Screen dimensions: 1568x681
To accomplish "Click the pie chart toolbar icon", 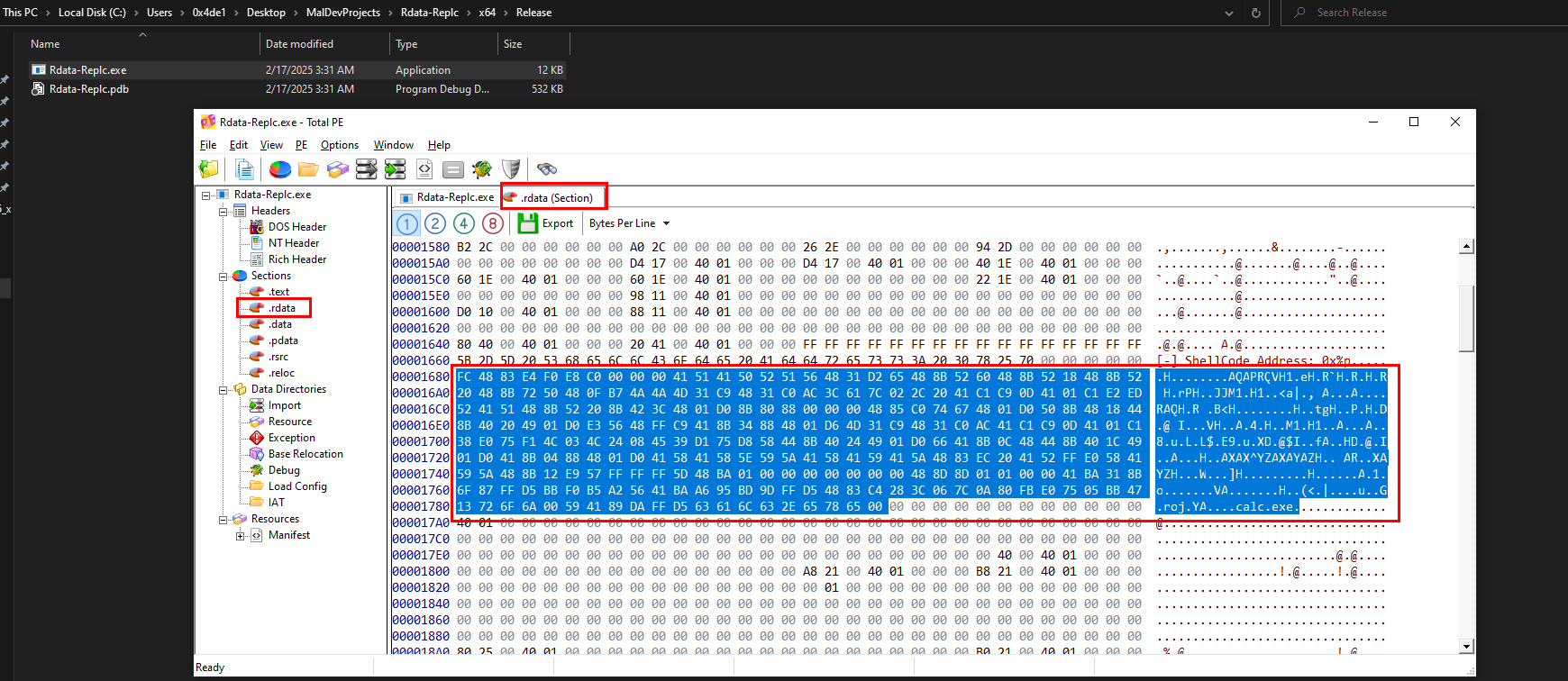I will point(280,168).
